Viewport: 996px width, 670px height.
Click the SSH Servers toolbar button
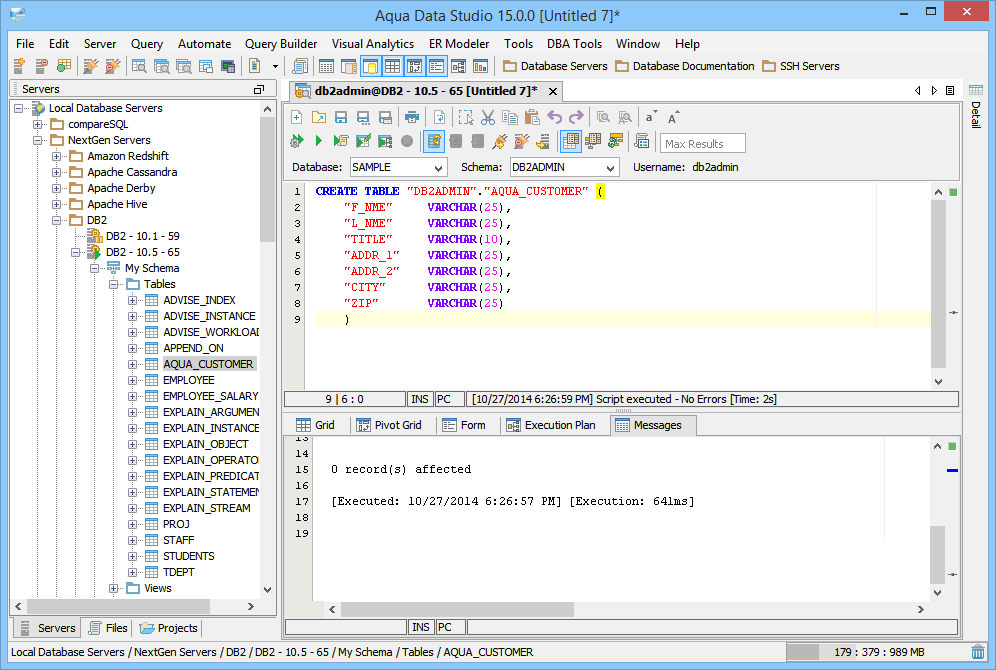[800, 66]
